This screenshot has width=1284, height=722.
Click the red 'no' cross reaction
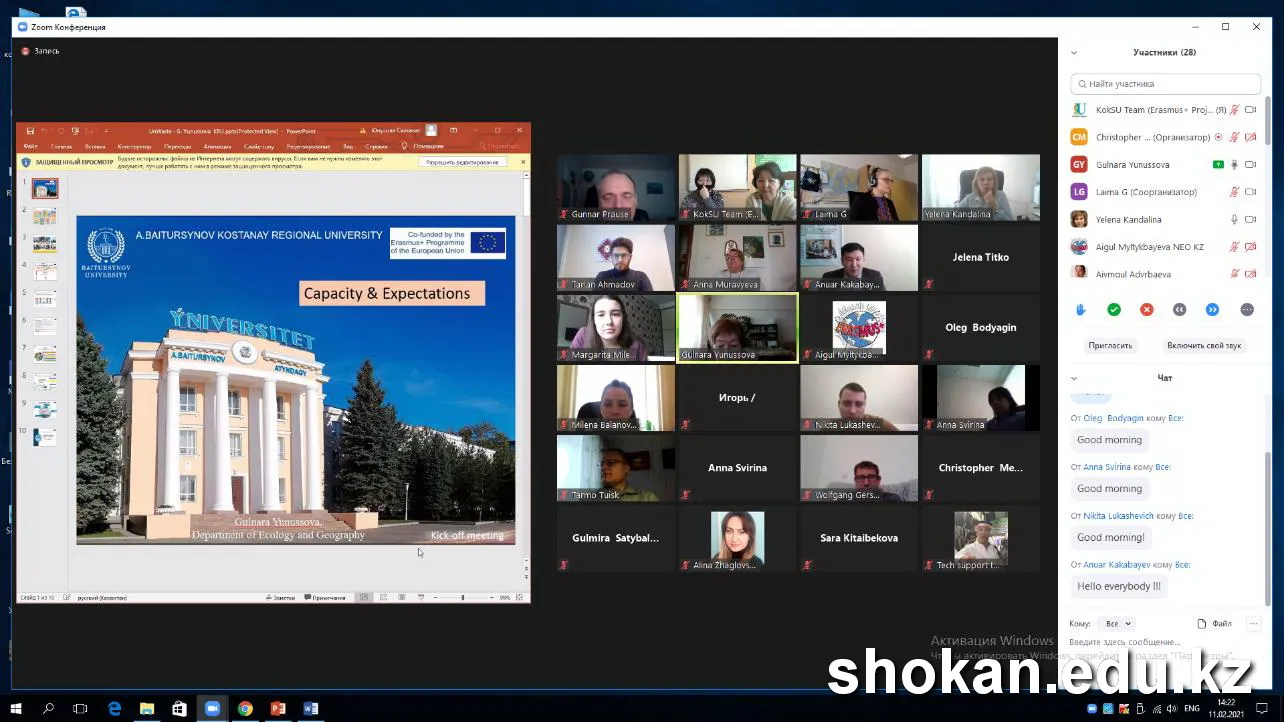point(1146,310)
